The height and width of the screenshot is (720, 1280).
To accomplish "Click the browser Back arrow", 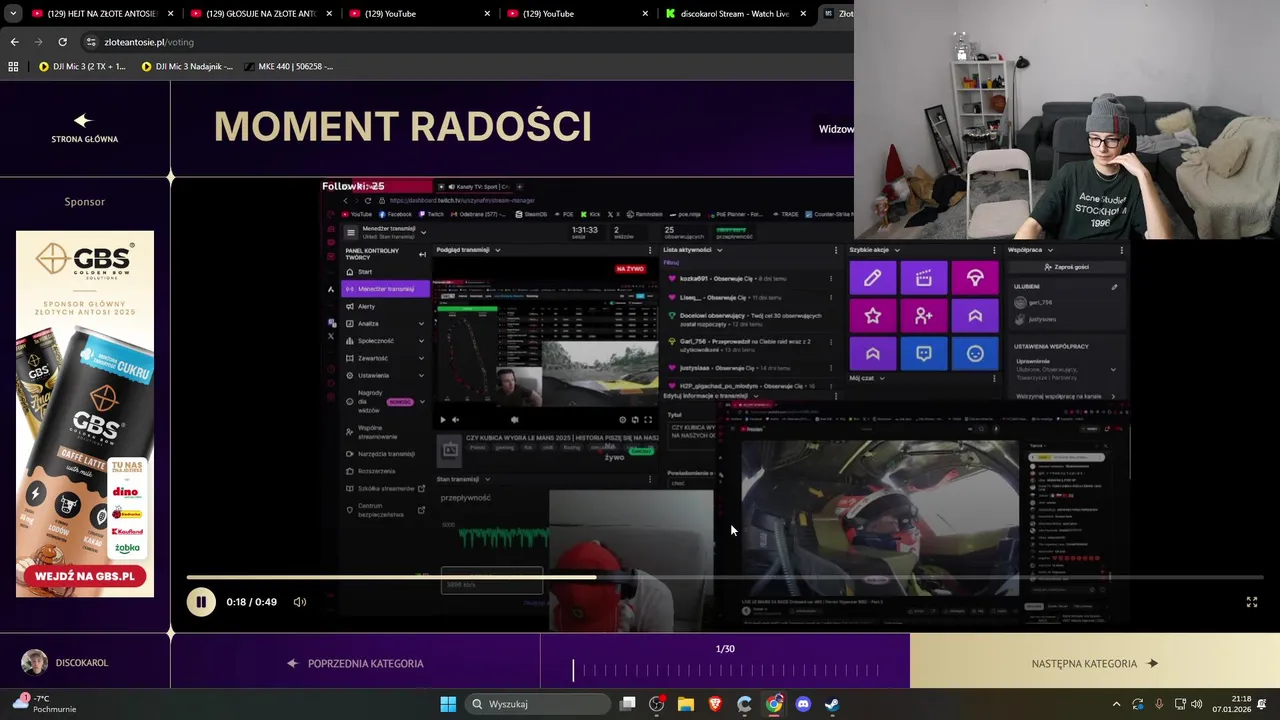I will [14, 42].
